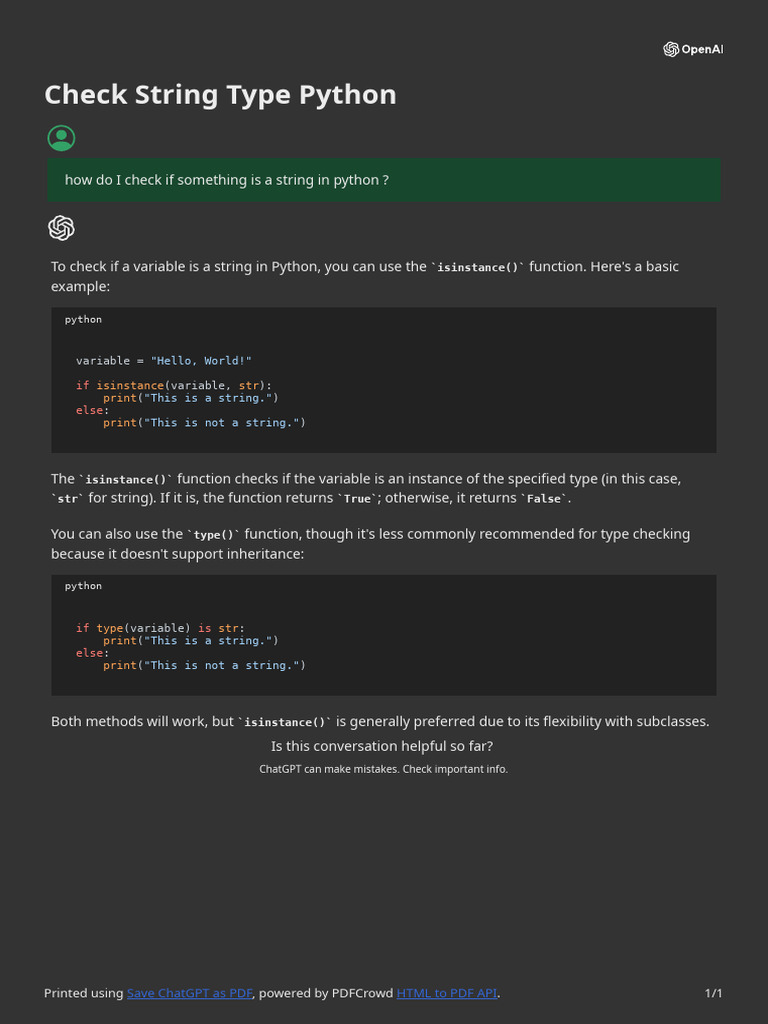Viewport: 768px width, 1024px height.
Task: Click the inline True code word
Action: coord(357,499)
